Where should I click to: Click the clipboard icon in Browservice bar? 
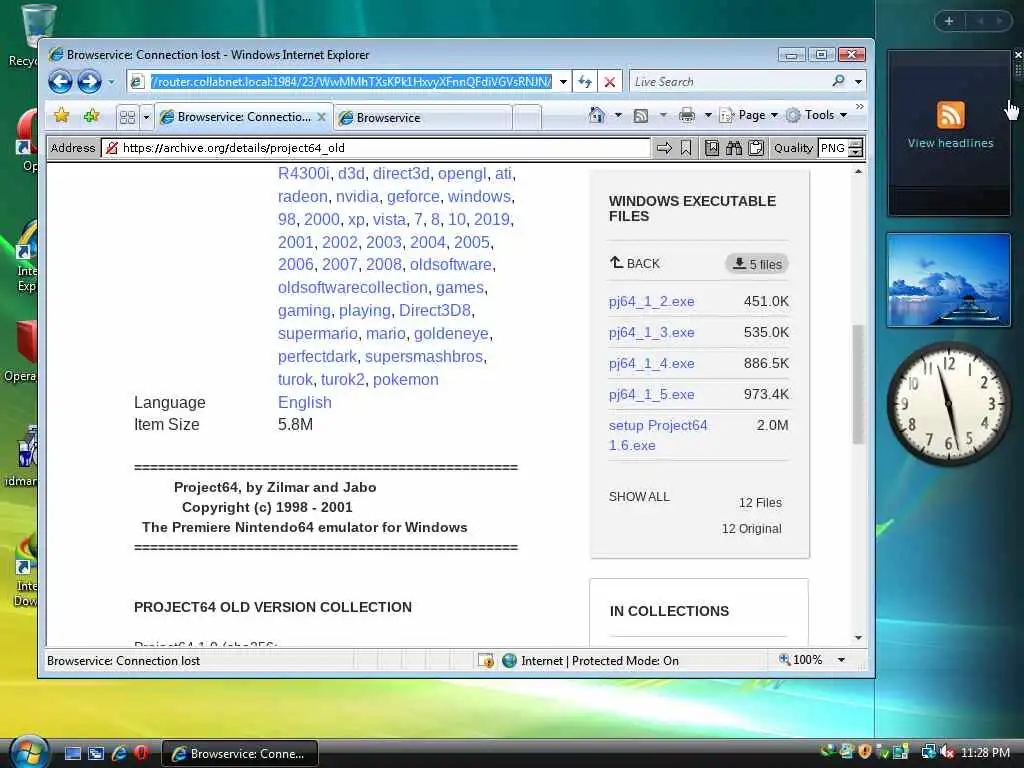[756, 148]
